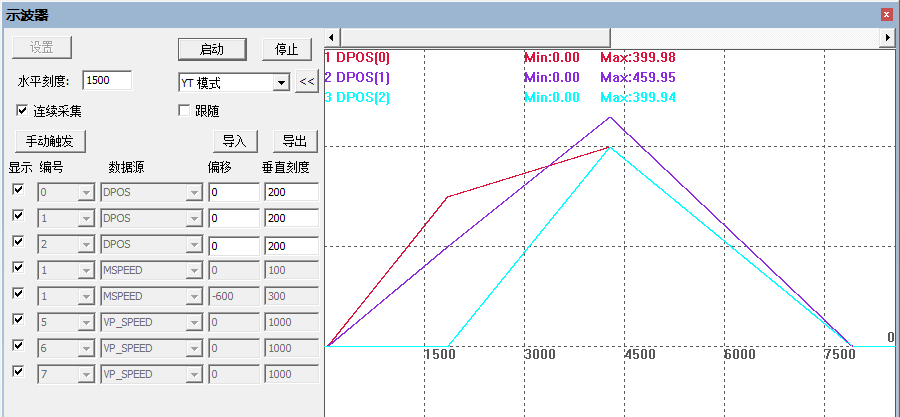Click the chart scrollbar left arrow
The height and width of the screenshot is (417, 900).
[x=333, y=37]
